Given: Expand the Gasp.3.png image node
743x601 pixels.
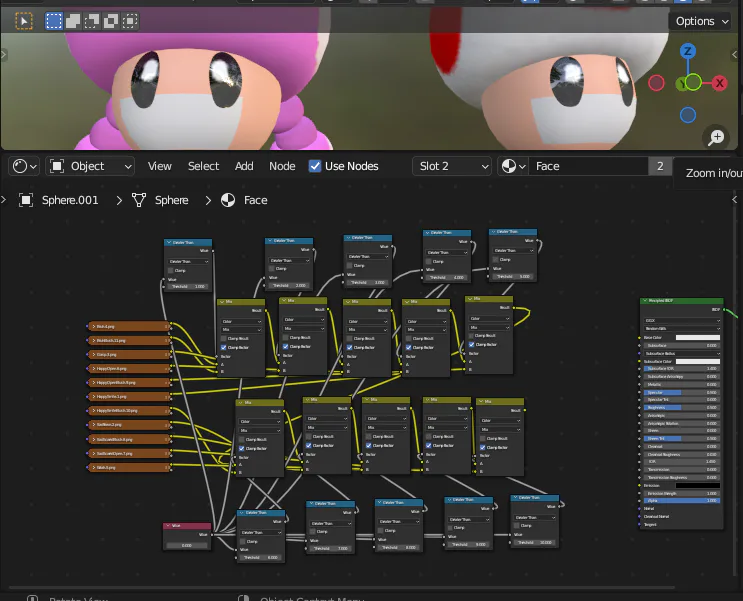Looking at the screenshot, I should [94, 355].
